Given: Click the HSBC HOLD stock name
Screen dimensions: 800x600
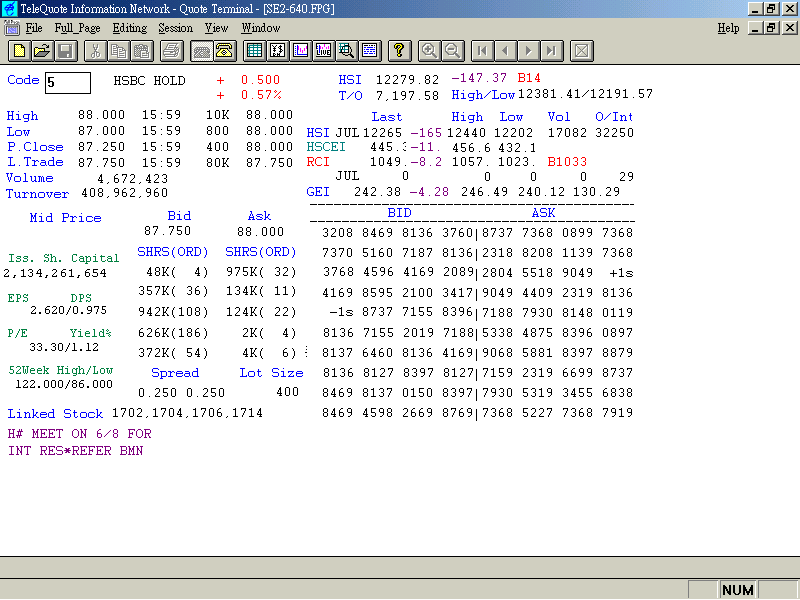Looking at the screenshot, I should pyautogui.click(x=149, y=81).
